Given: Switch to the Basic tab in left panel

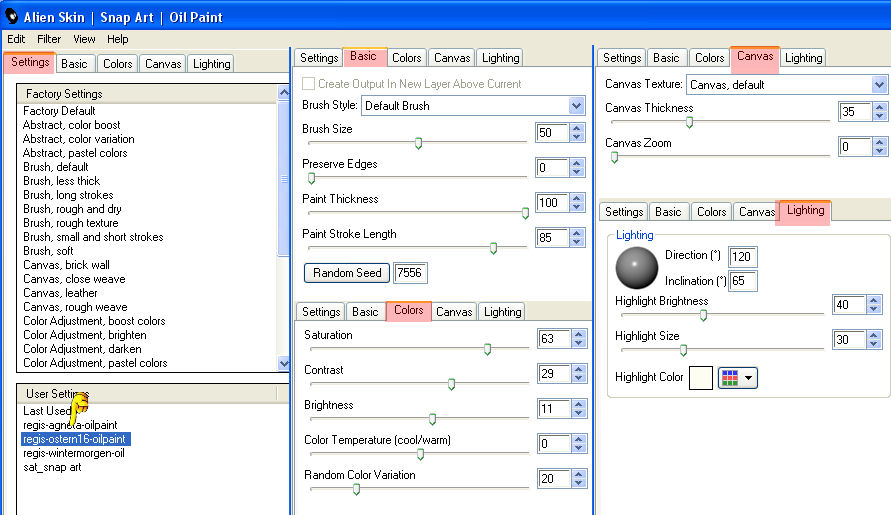Looking at the screenshot, I should click(x=74, y=64).
